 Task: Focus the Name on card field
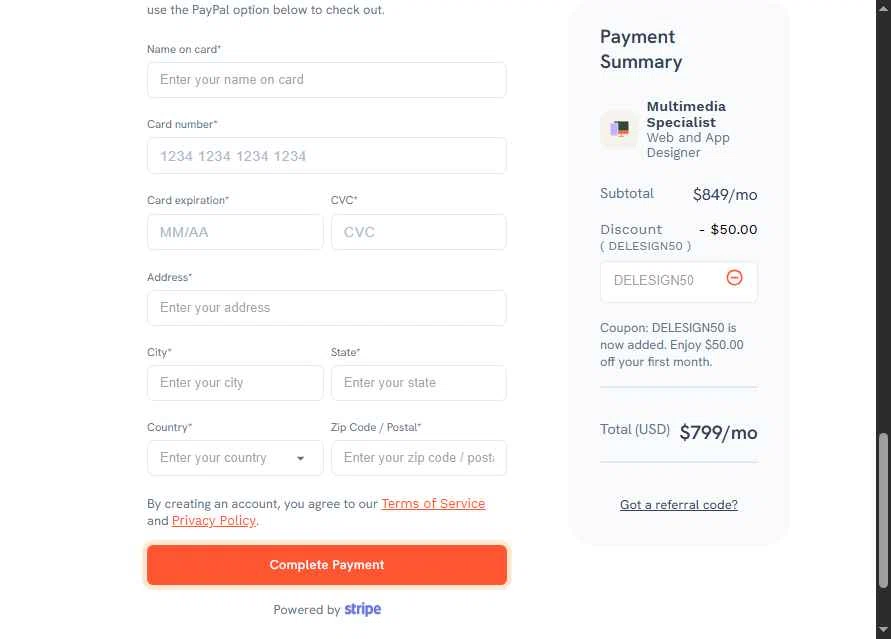tap(327, 80)
